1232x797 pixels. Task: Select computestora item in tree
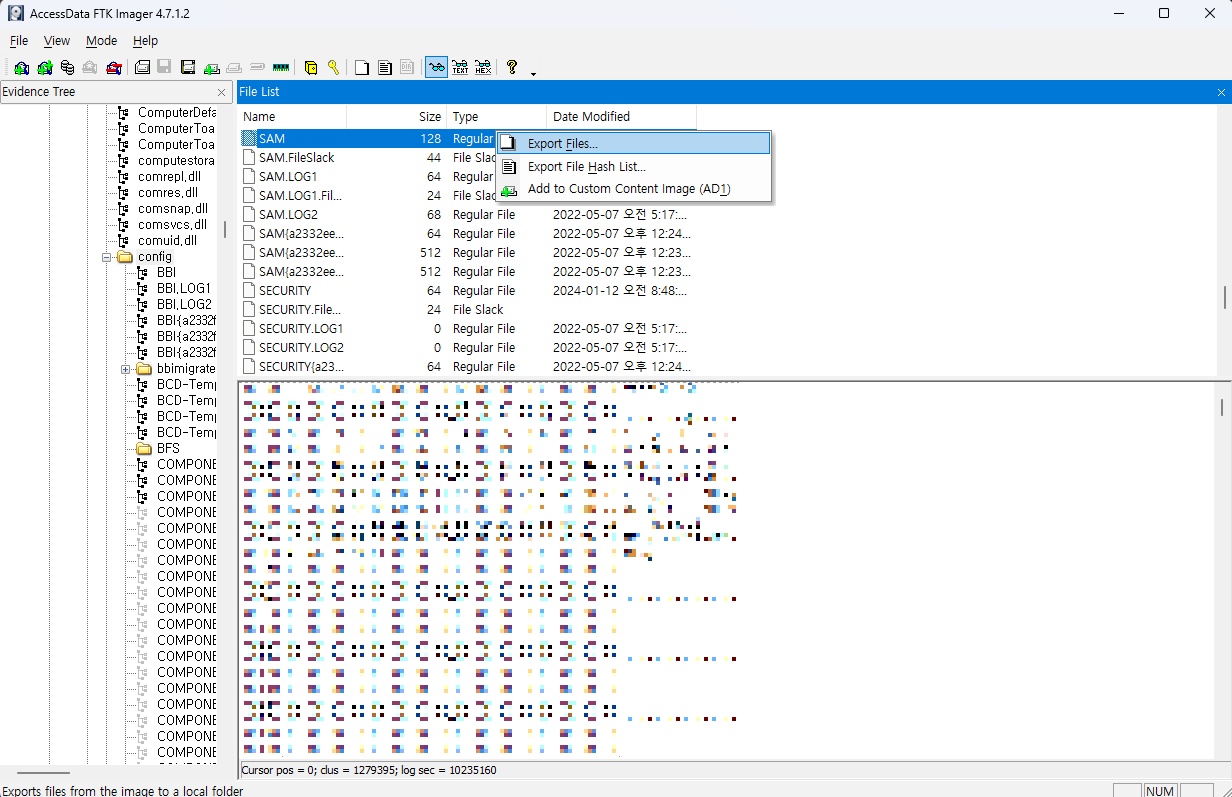[x=176, y=160]
